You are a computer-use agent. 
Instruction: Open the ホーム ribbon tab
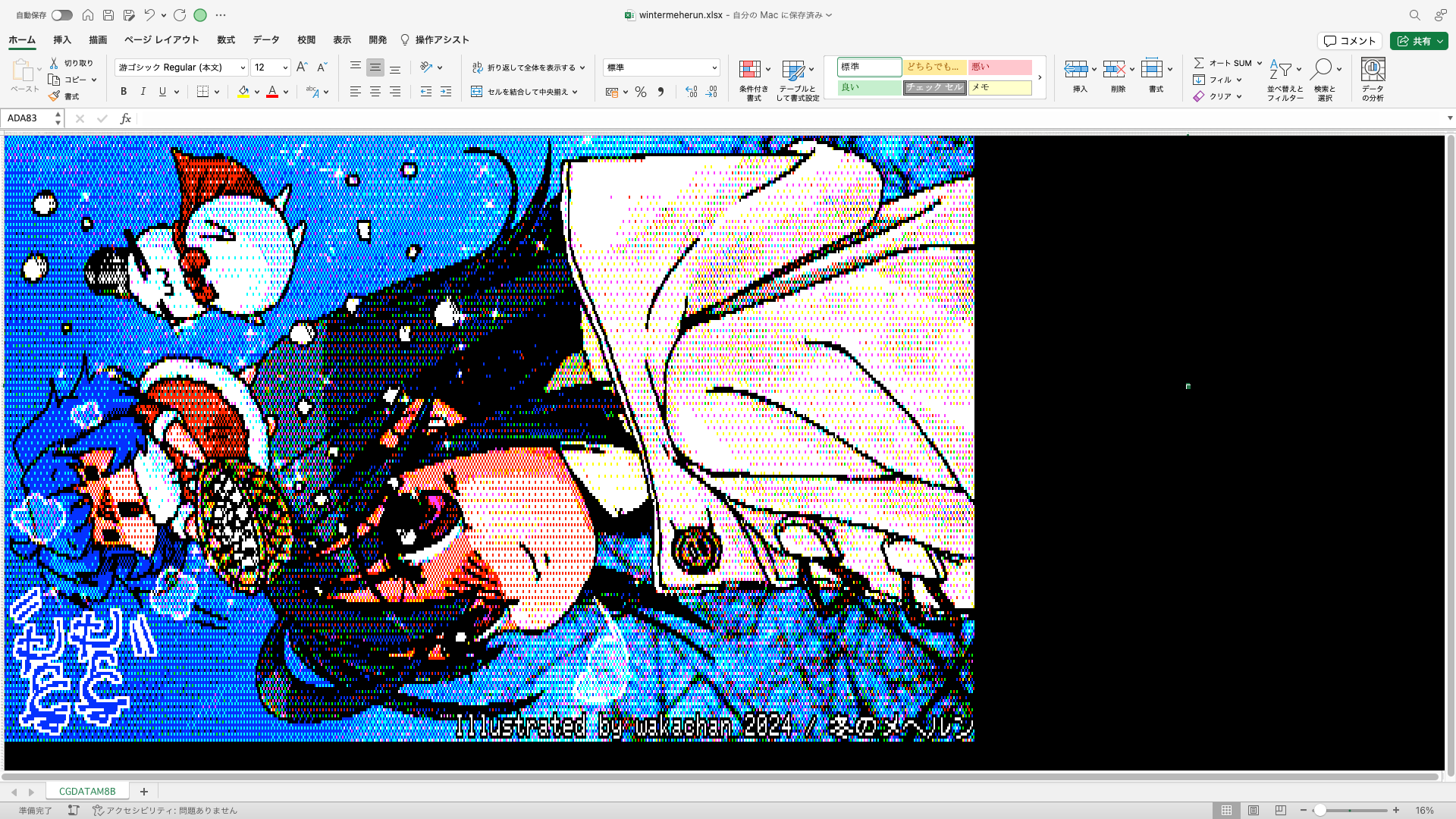22,40
